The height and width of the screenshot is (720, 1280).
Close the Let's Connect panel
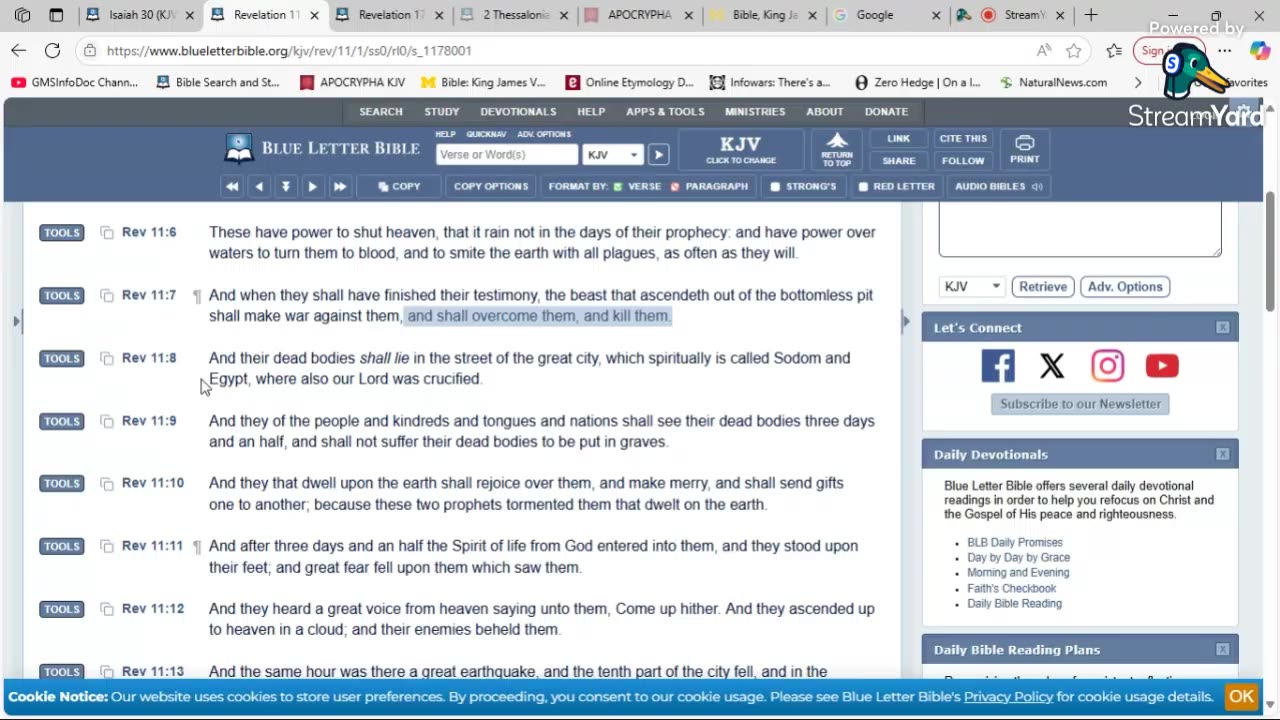tap(1222, 327)
